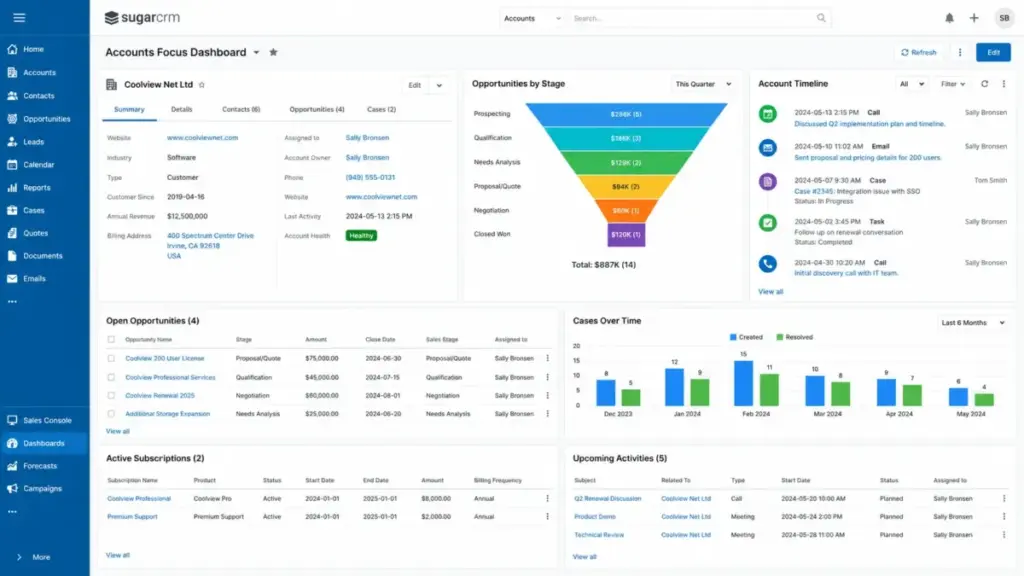Image resolution: width=1024 pixels, height=576 pixels.
Task: Open the Q2 Renewal Discussion activity
Action: pyautogui.click(x=607, y=498)
